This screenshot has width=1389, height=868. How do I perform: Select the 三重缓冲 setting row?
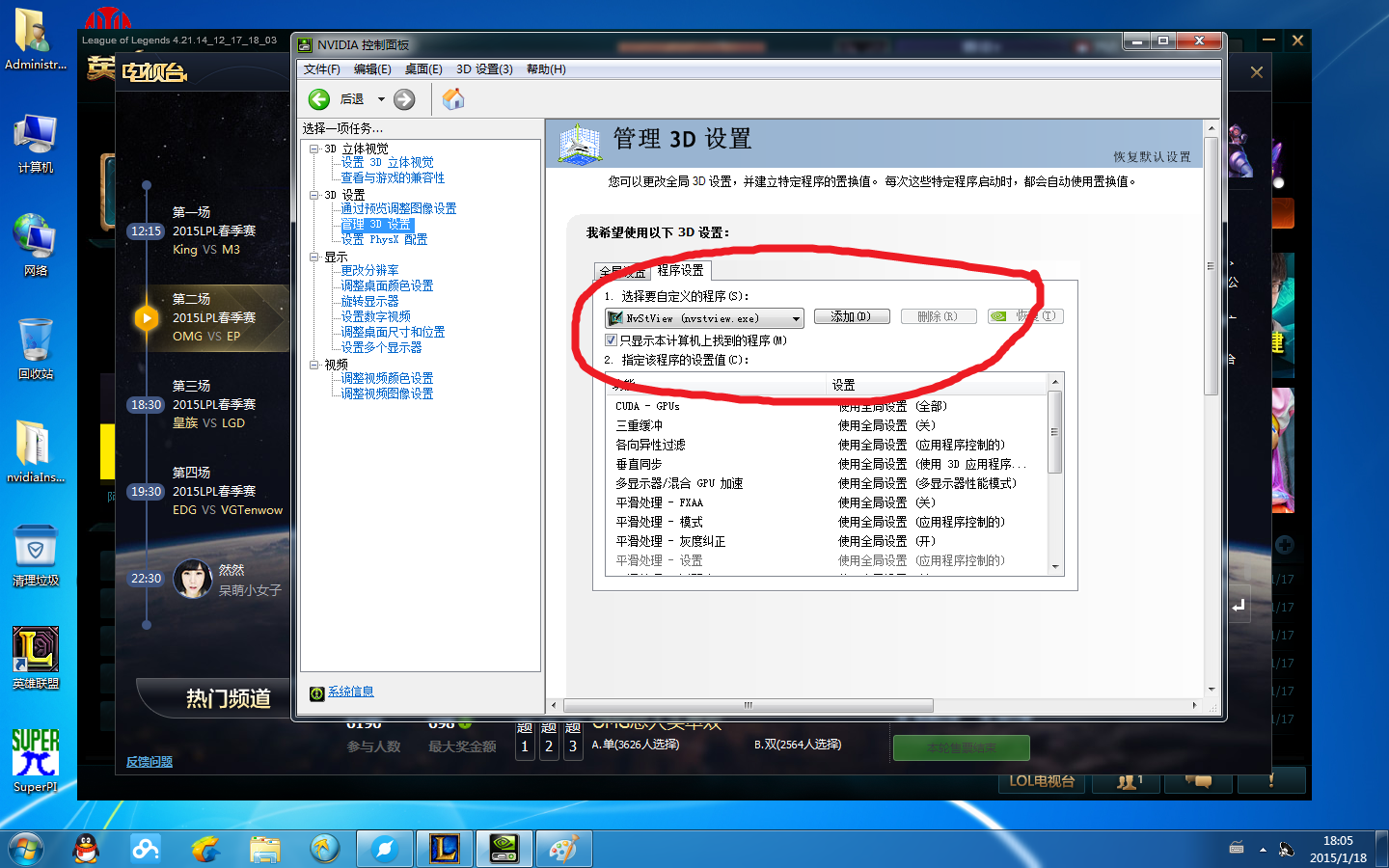pos(828,425)
